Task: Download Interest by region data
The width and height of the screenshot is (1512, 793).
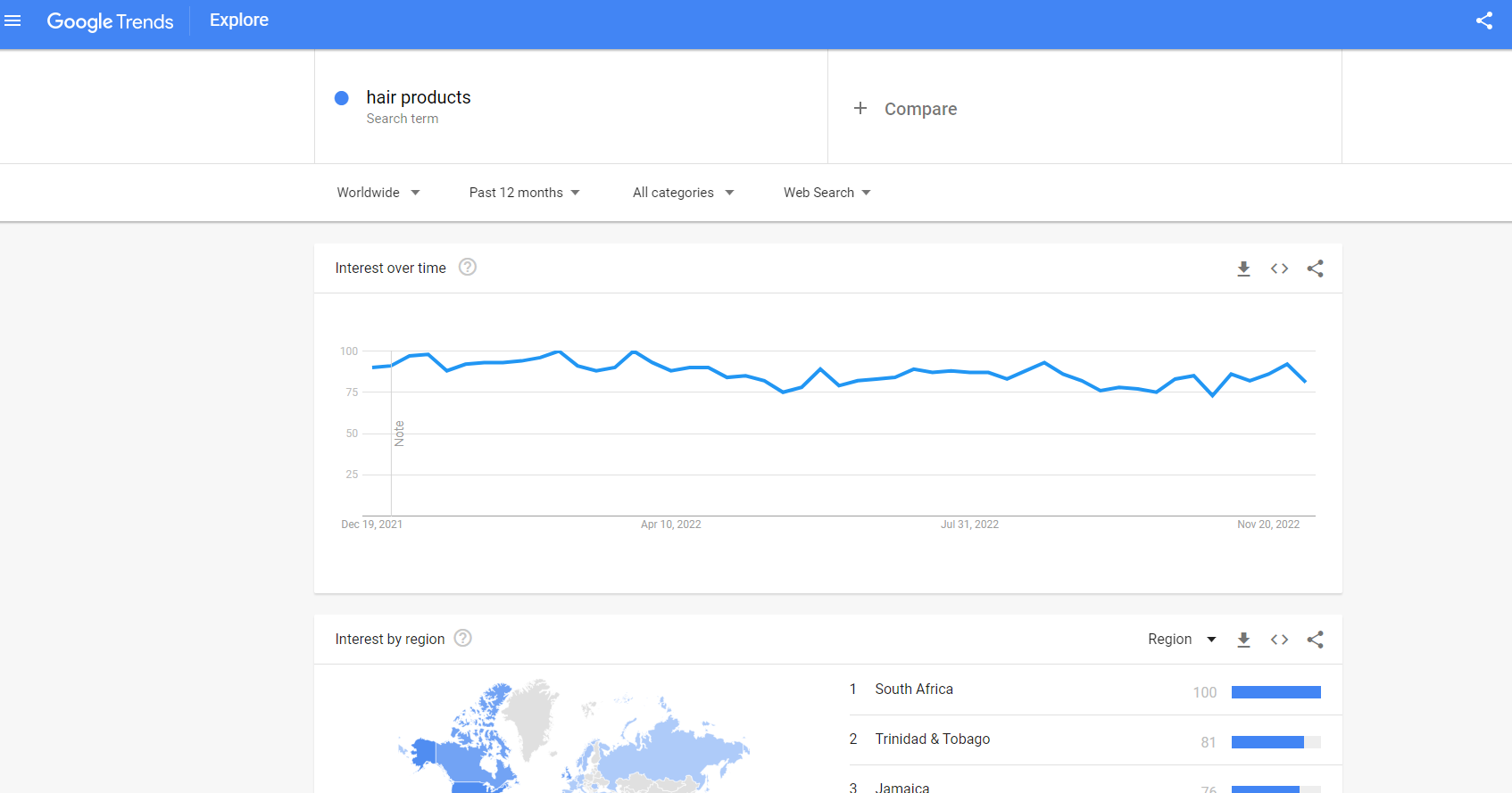Action: [1243, 640]
